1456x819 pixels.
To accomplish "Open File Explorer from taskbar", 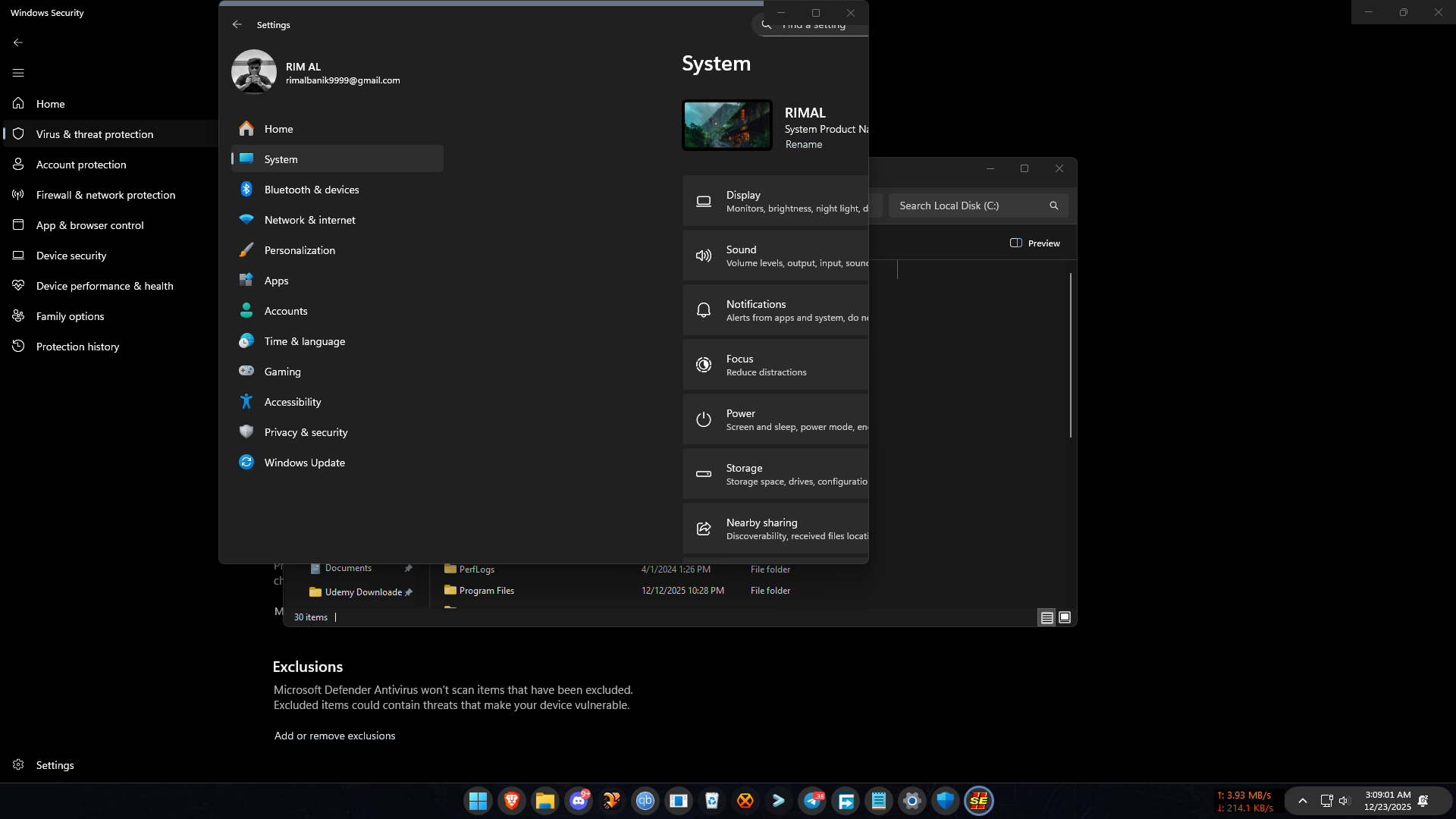I will tap(545, 801).
